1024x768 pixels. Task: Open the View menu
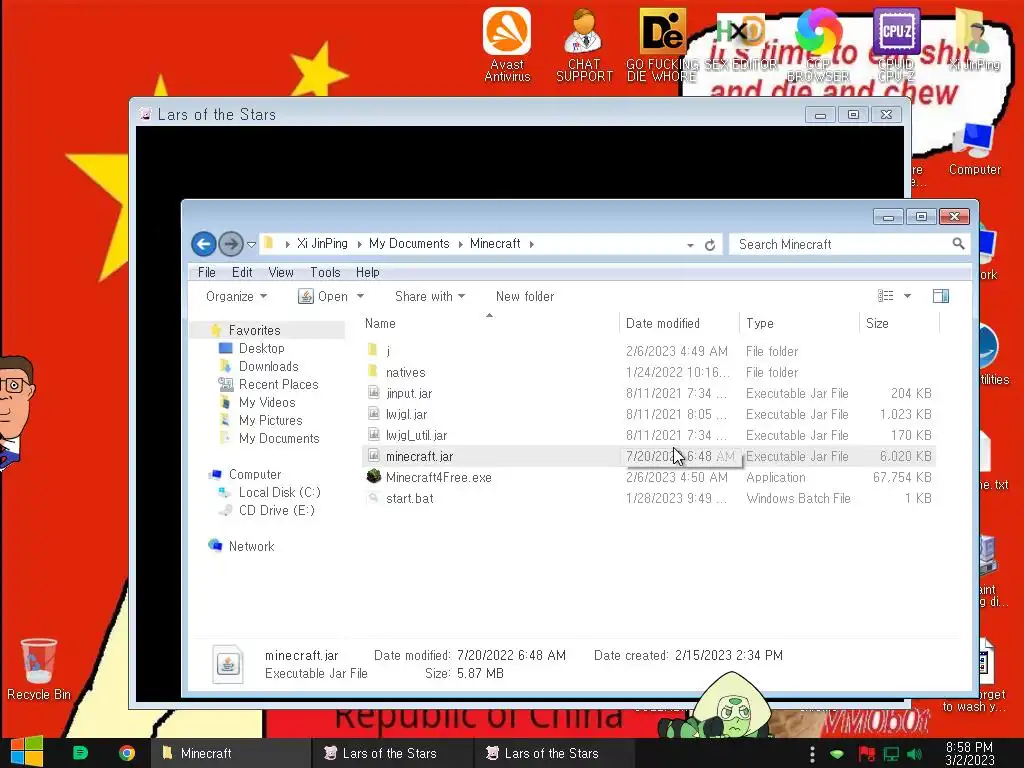coord(281,272)
